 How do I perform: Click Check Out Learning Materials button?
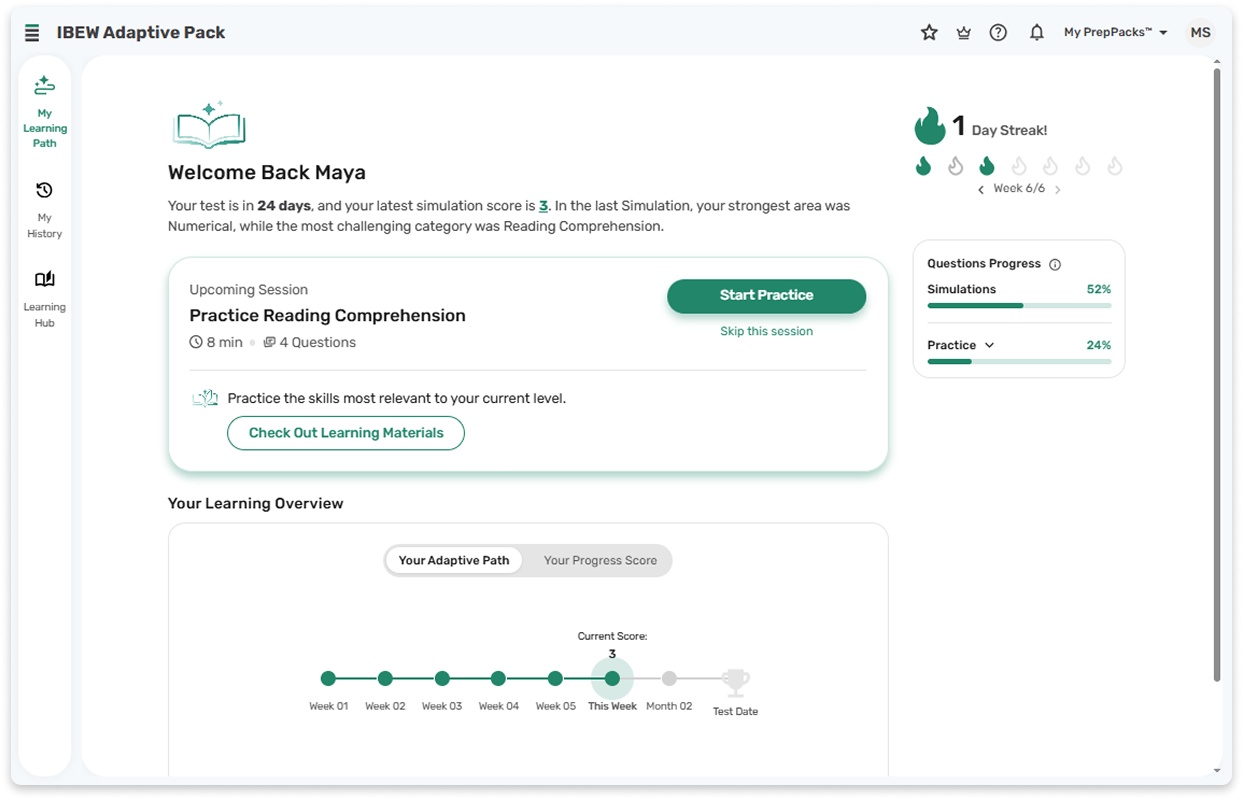346,433
